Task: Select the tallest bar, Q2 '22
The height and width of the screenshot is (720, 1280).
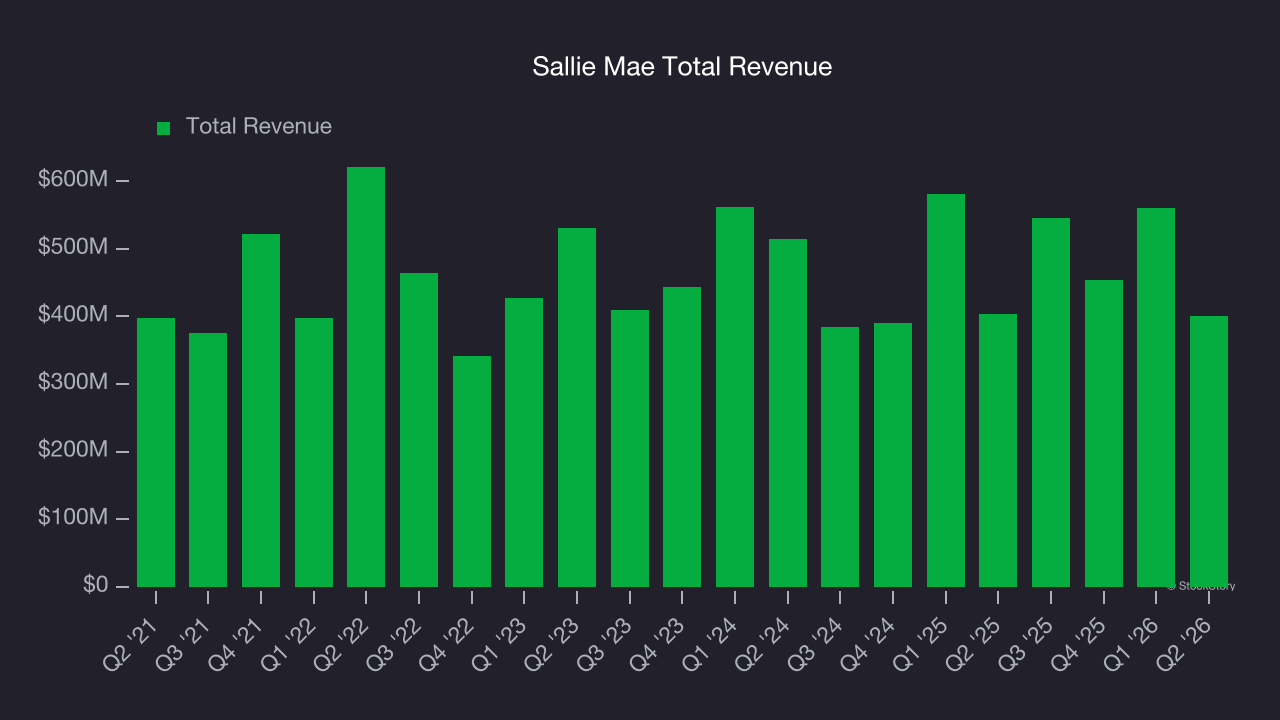Action: 366,377
